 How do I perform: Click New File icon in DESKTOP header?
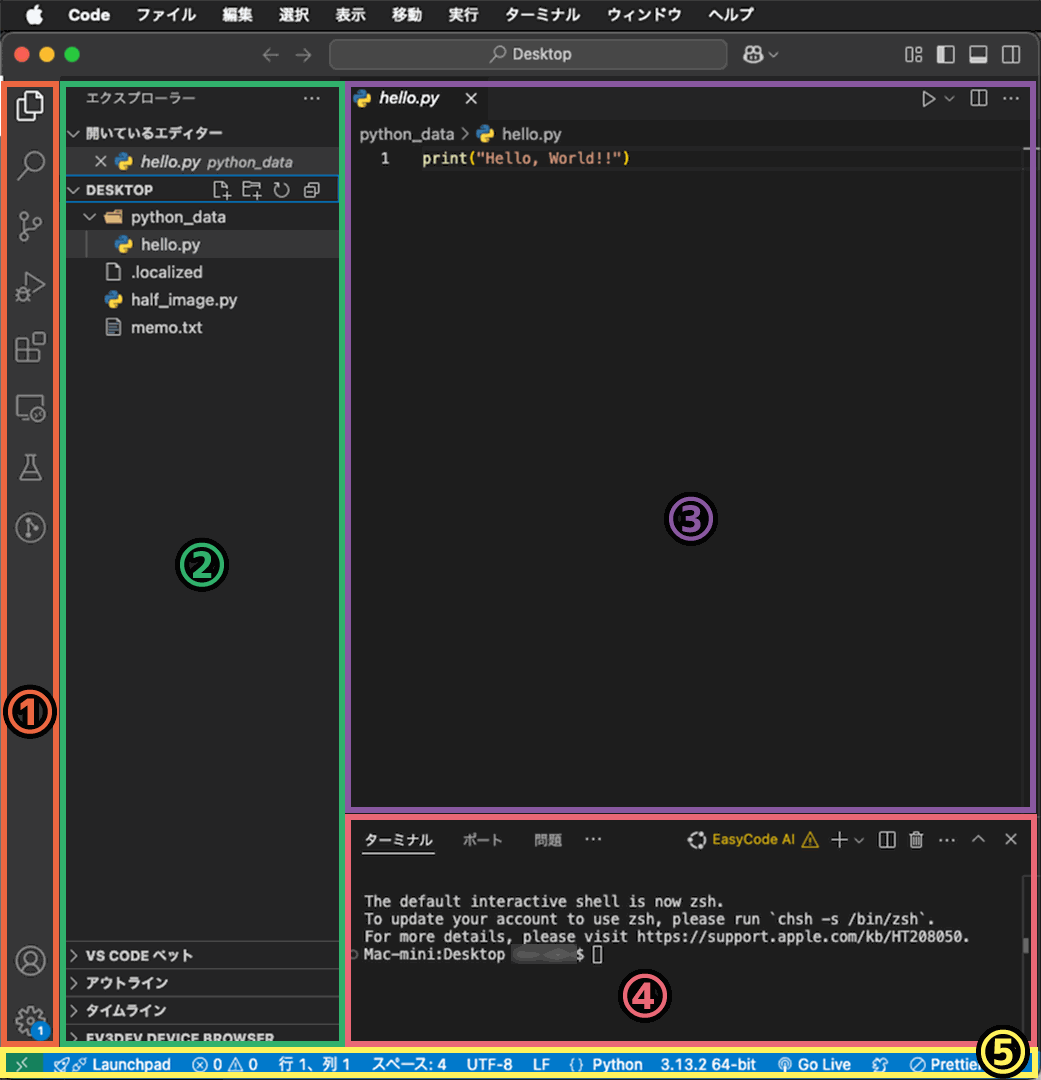(221, 190)
